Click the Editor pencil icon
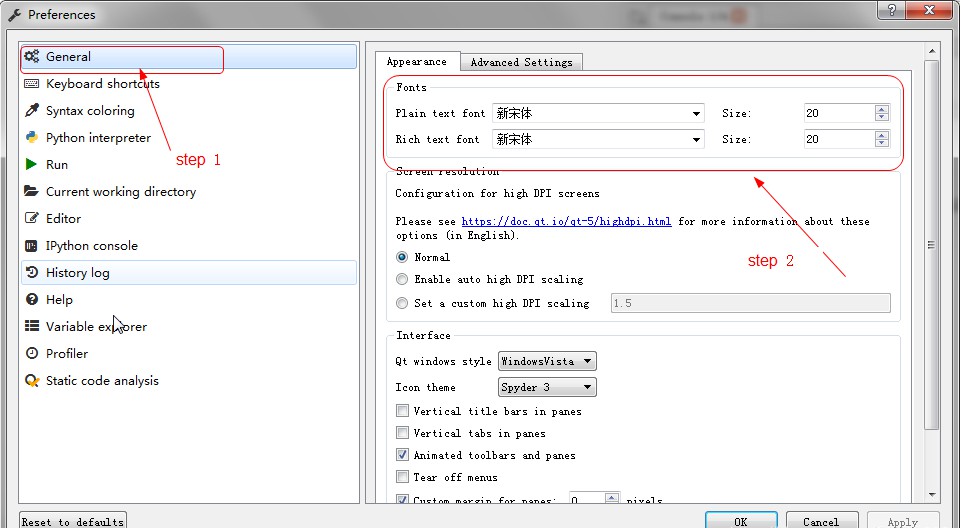Viewport: 961px width, 528px height. (32, 218)
